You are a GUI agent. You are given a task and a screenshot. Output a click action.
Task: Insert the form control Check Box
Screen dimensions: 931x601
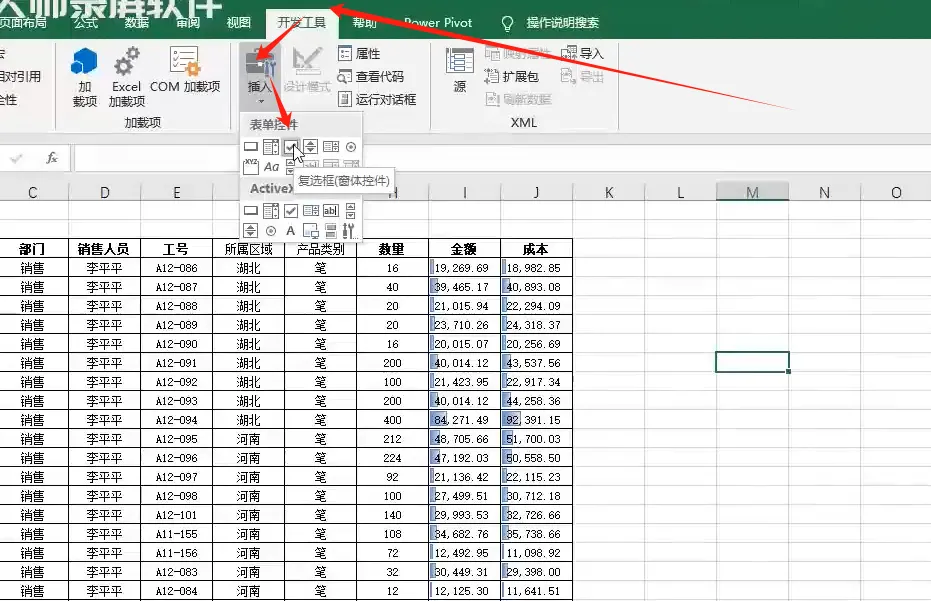pyautogui.click(x=290, y=146)
